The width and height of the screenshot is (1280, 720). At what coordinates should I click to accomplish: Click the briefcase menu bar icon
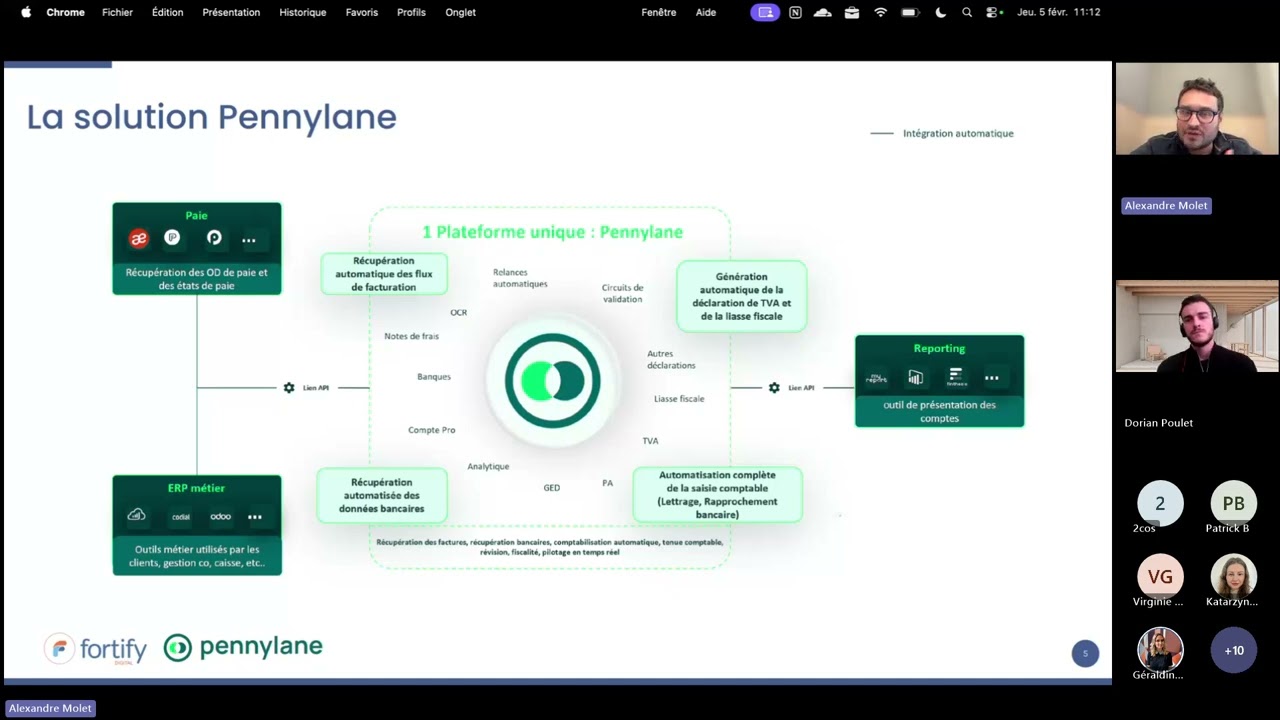[852, 12]
